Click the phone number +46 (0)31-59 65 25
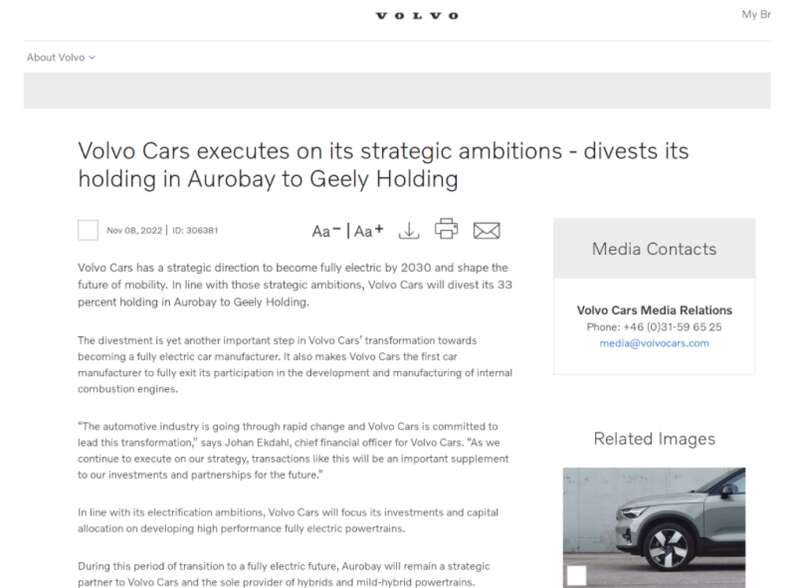 point(654,327)
